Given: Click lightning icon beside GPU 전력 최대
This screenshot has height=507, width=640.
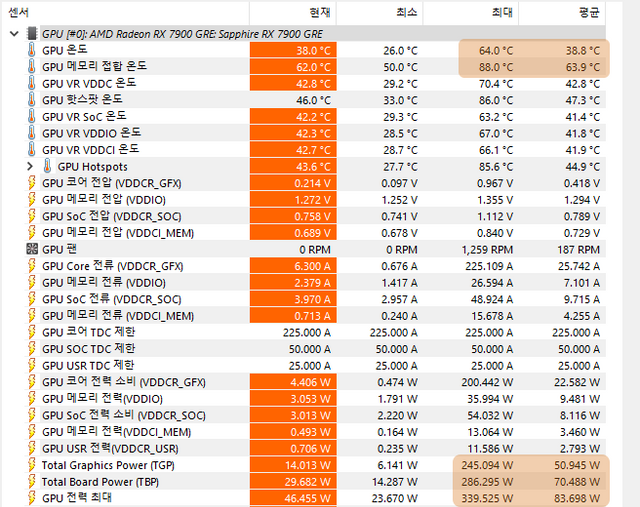Looking at the screenshot, I should point(31,498).
